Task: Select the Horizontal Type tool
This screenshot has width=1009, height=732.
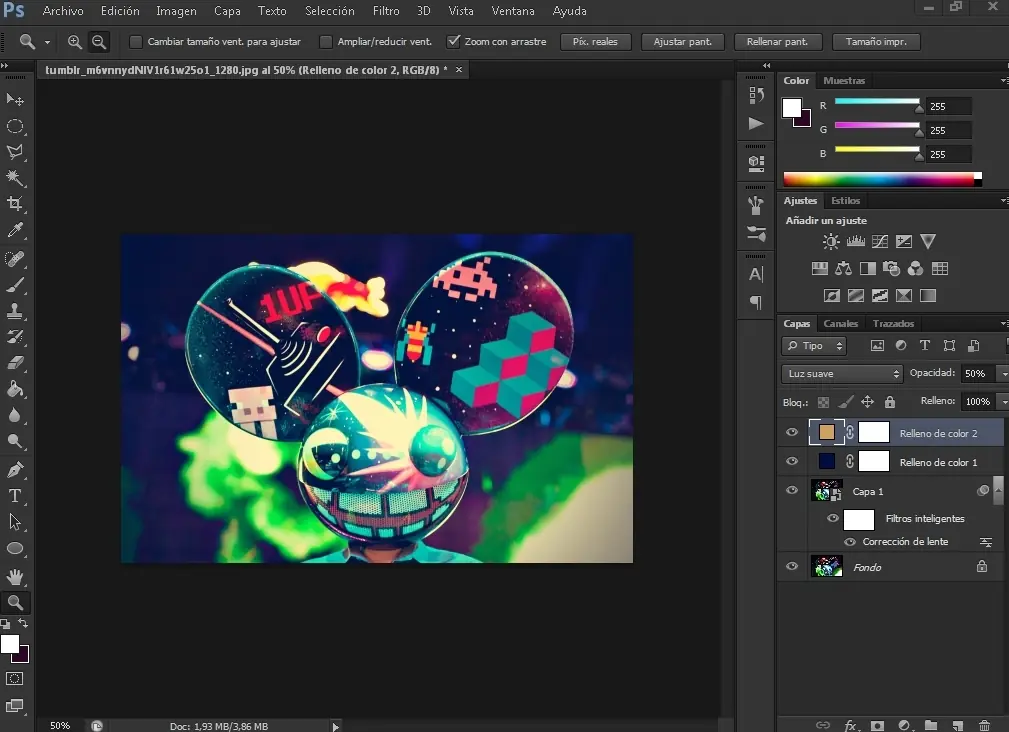Action: pos(15,495)
